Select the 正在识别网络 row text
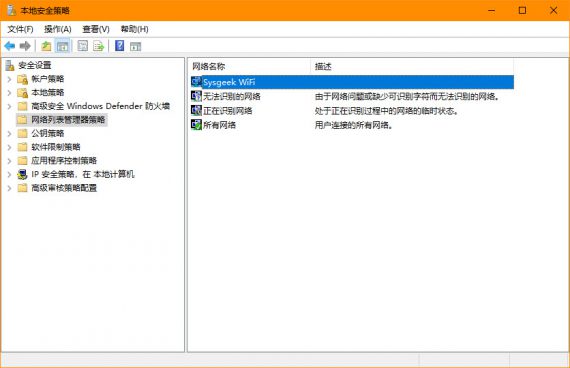Image resolution: width=570 pixels, height=368 pixels. [x=228, y=111]
